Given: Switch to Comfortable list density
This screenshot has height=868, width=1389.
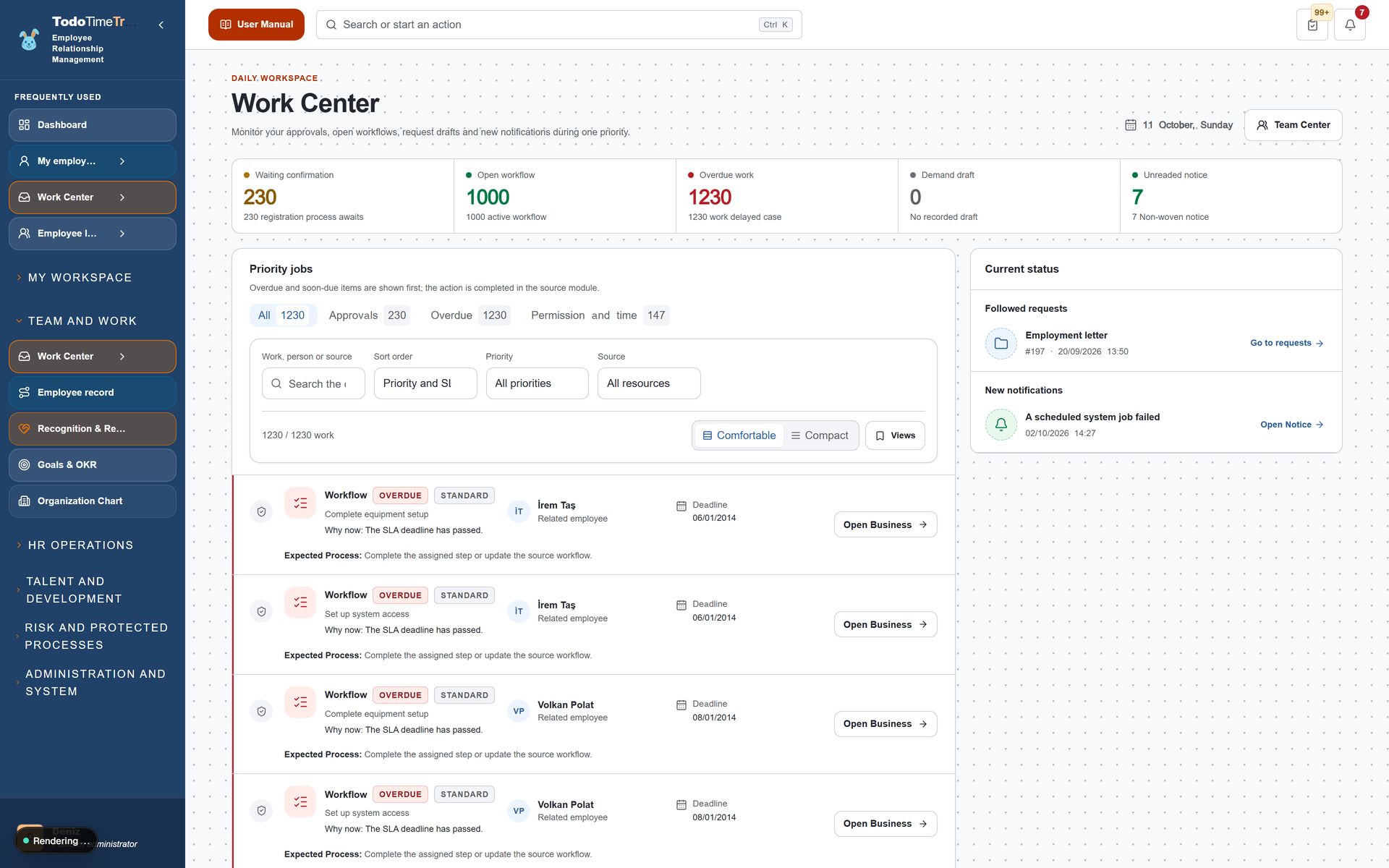Looking at the screenshot, I should click(x=739, y=435).
